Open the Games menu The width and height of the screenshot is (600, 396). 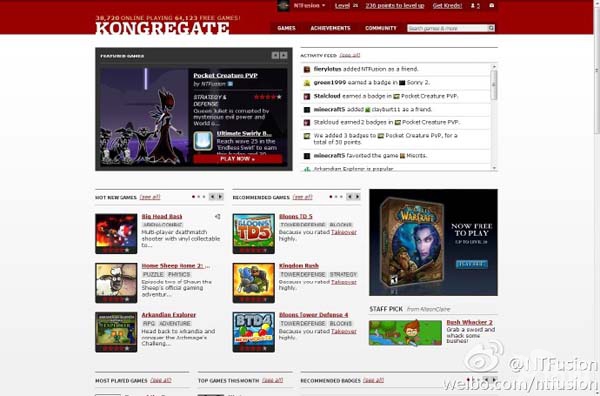tap(286, 28)
